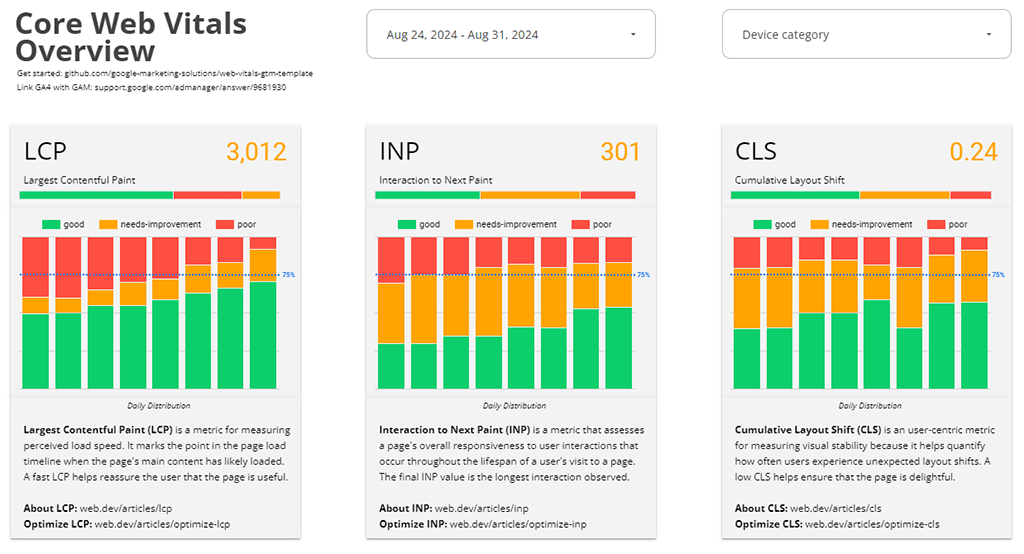Select the INP score value 301
This screenshot has width=1024, height=554.
(620, 152)
